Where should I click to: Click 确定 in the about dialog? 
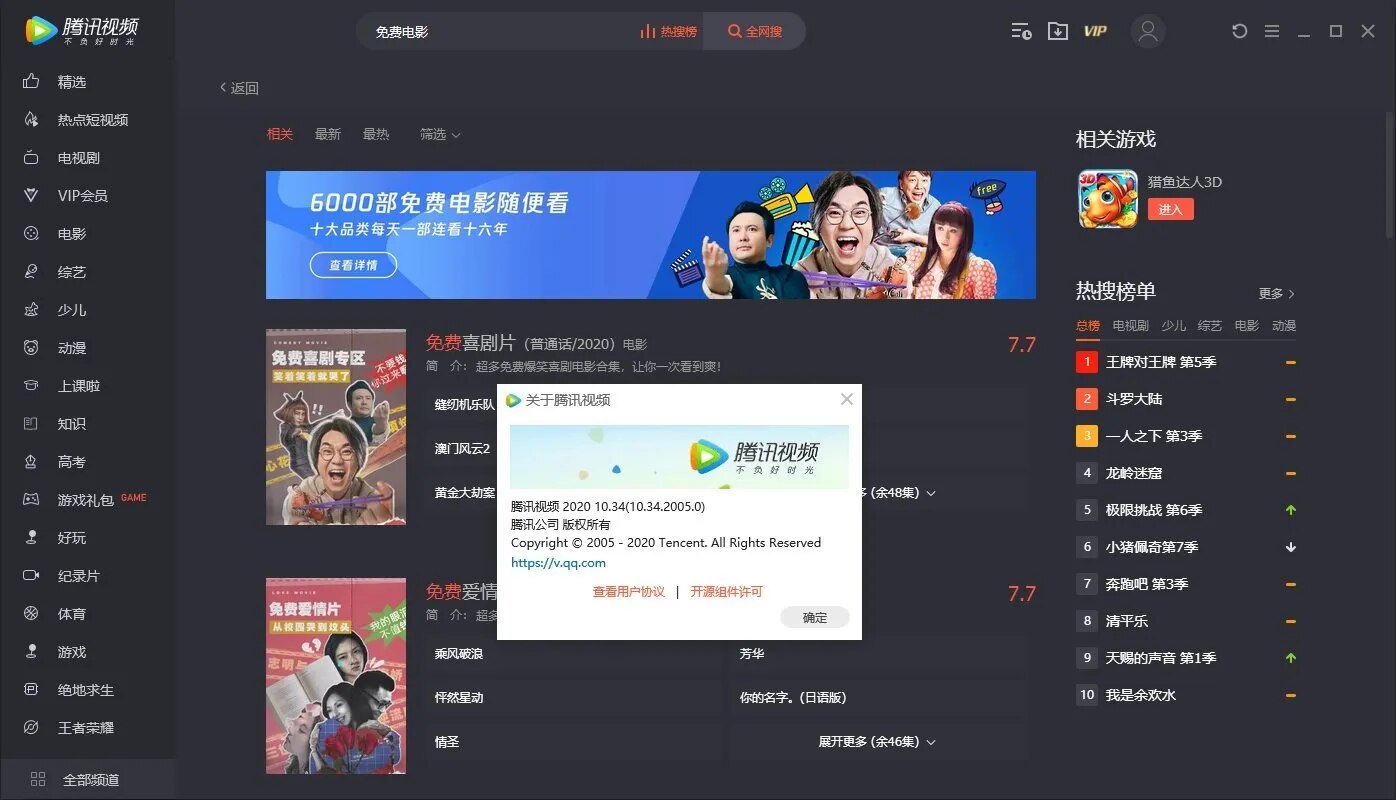pyautogui.click(x=815, y=617)
